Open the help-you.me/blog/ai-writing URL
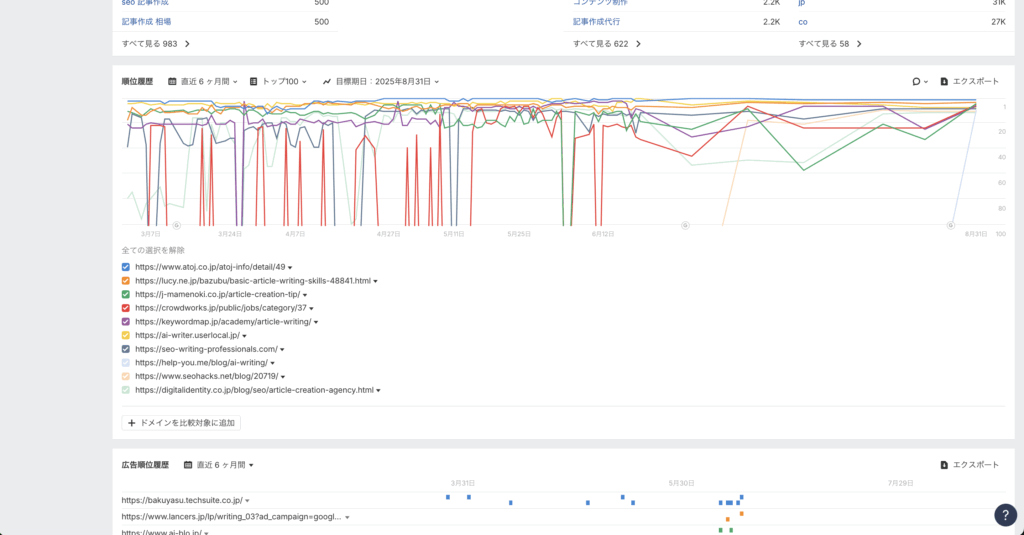This screenshot has width=1024, height=535. tap(201, 363)
